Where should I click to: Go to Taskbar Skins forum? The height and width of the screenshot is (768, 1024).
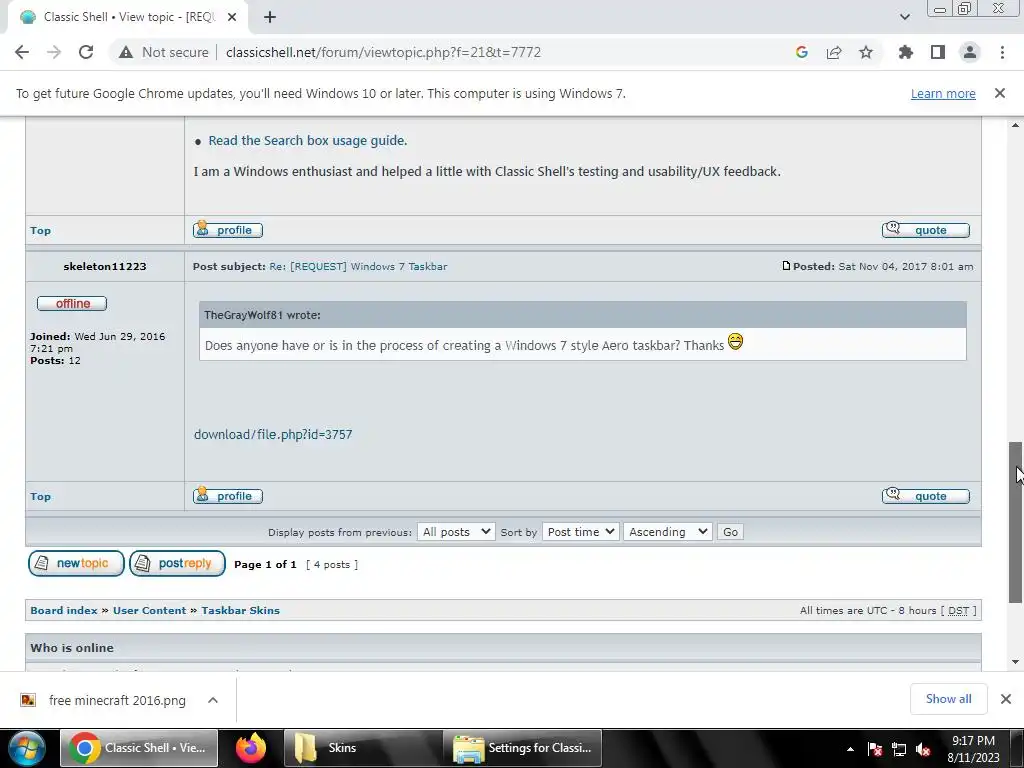pos(240,610)
